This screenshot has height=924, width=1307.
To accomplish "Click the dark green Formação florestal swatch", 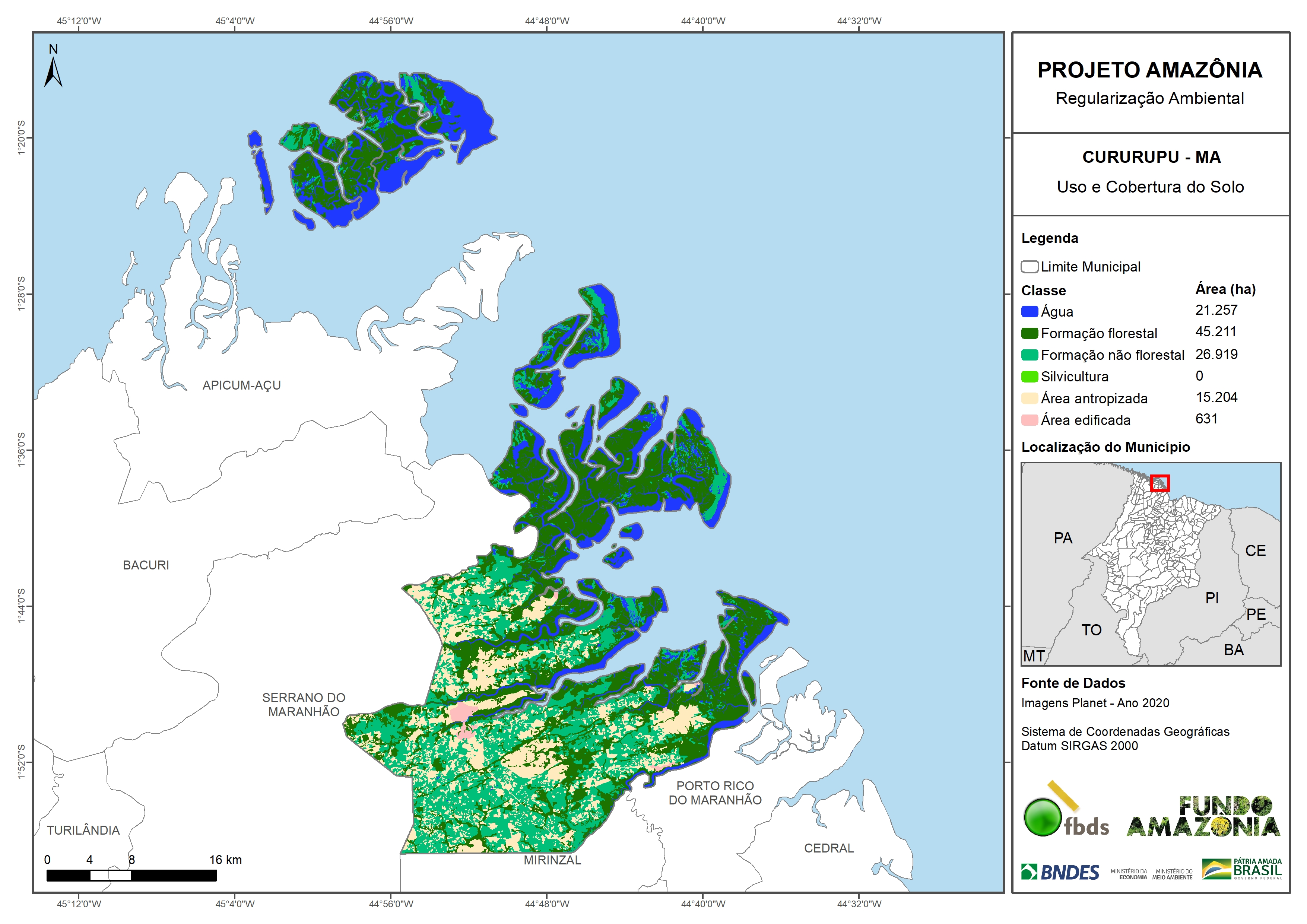I will 1029,333.
